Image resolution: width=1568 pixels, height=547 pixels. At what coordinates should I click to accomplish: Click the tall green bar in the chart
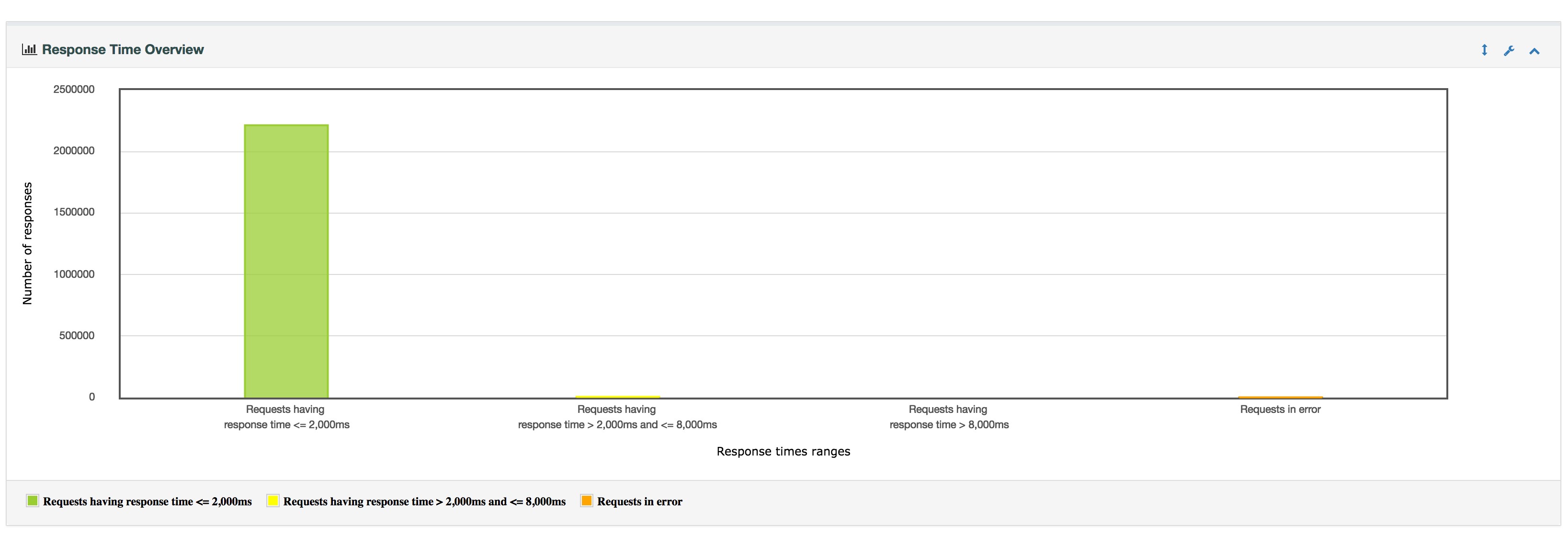coord(286,262)
